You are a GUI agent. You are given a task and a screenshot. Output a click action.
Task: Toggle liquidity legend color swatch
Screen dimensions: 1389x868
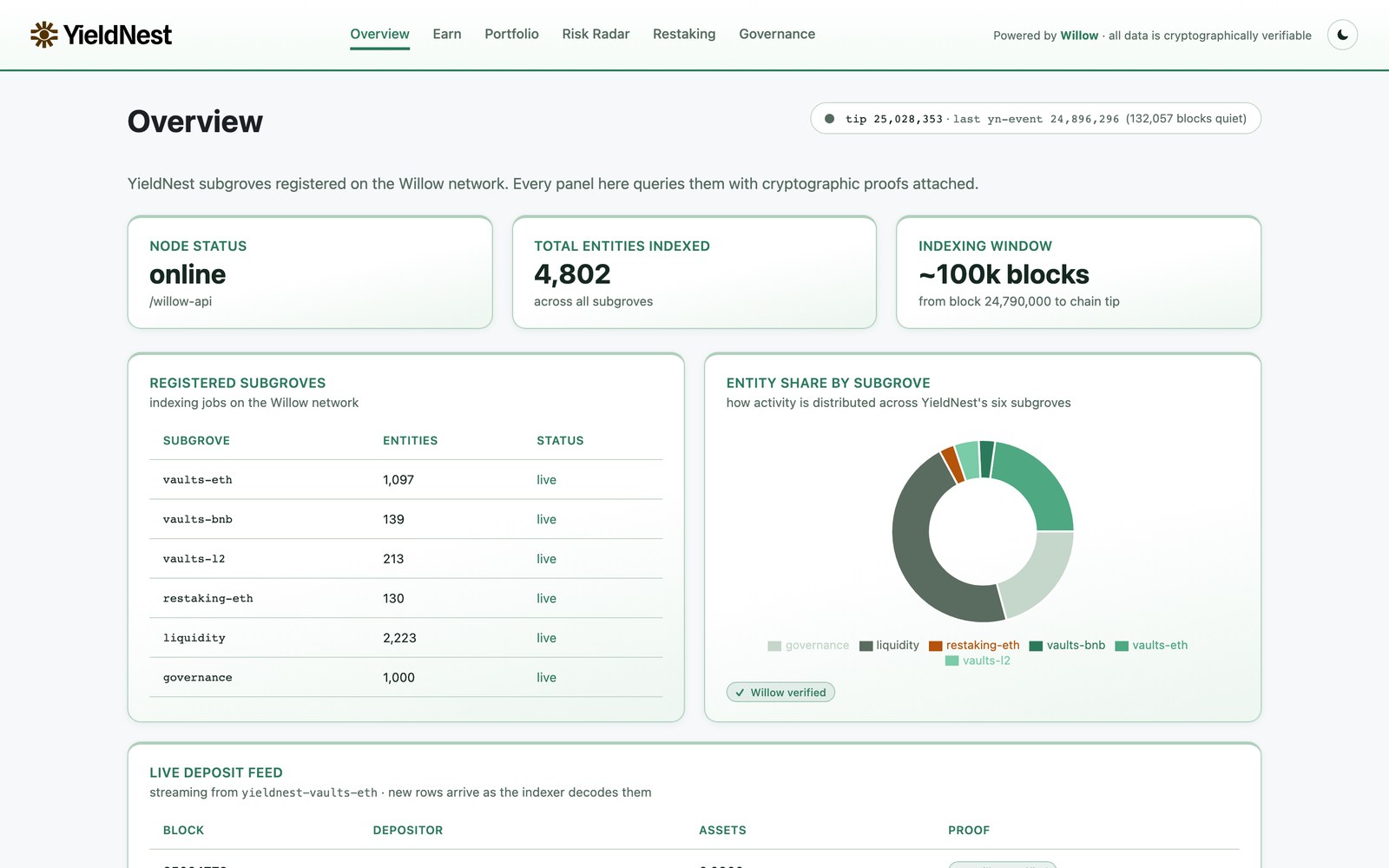pyautogui.click(x=866, y=646)
